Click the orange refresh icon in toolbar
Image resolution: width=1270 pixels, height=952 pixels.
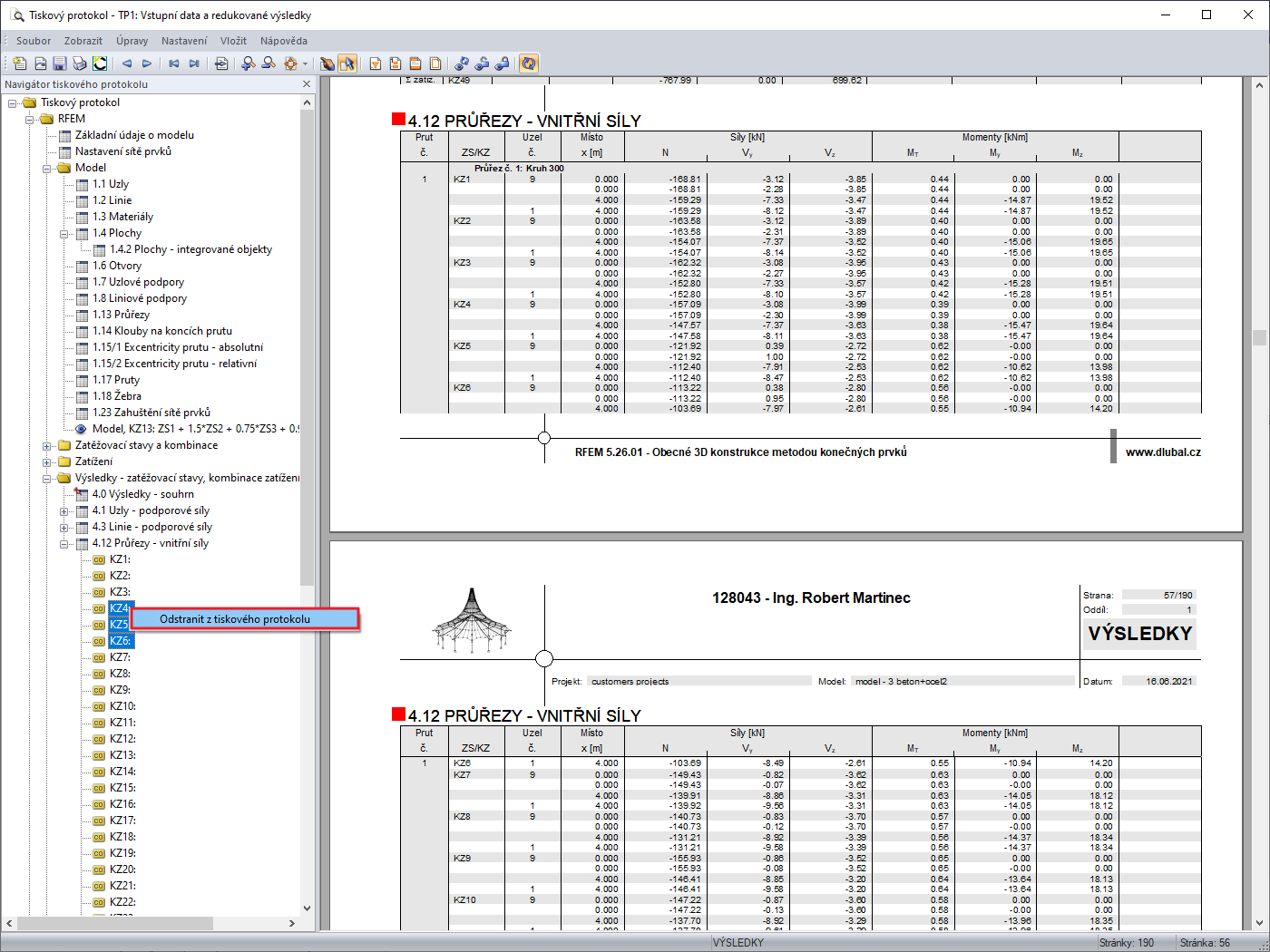(529, 63)
